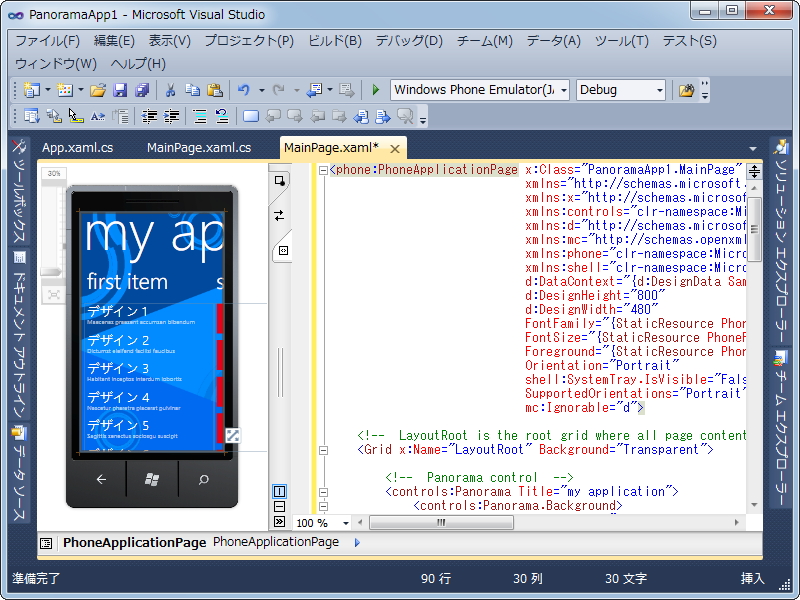The image size is (800, 600).
Task: Click the Paste clipboard toolbar icon
Action: [214, 90]
